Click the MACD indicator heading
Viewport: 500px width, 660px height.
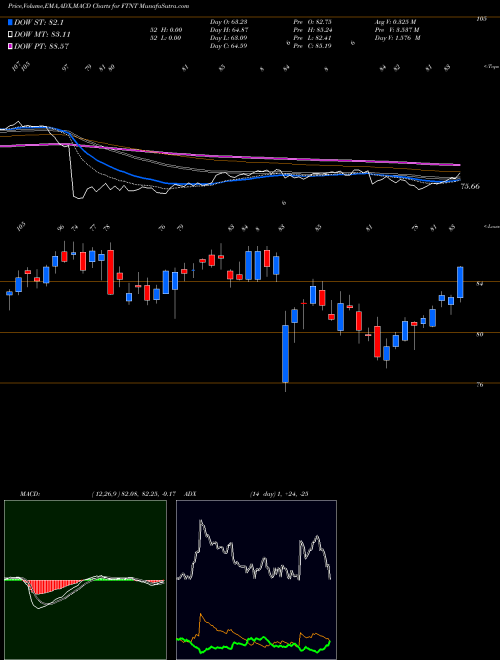pos(29,493)
